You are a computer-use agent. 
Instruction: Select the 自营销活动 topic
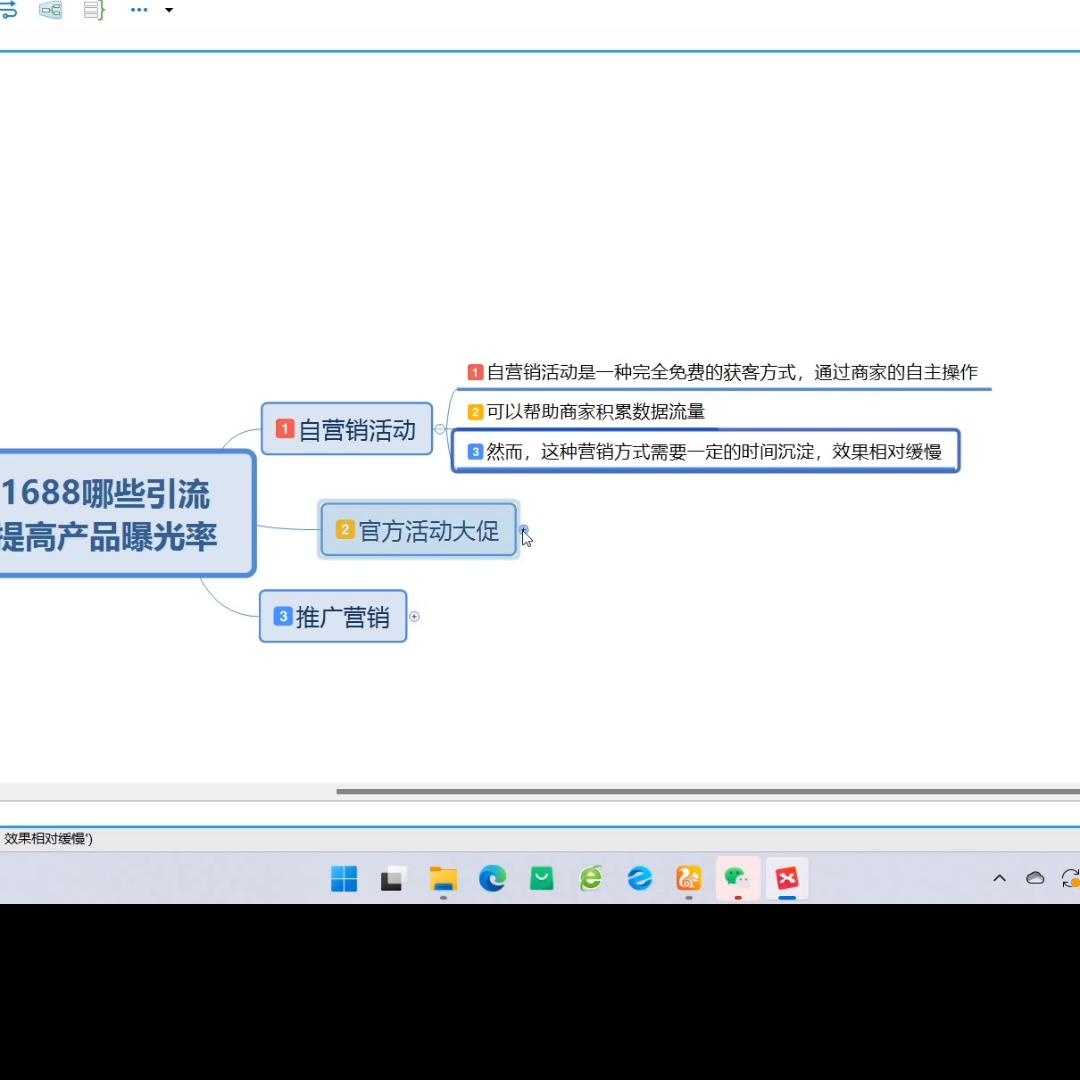(x=346, y=429)
